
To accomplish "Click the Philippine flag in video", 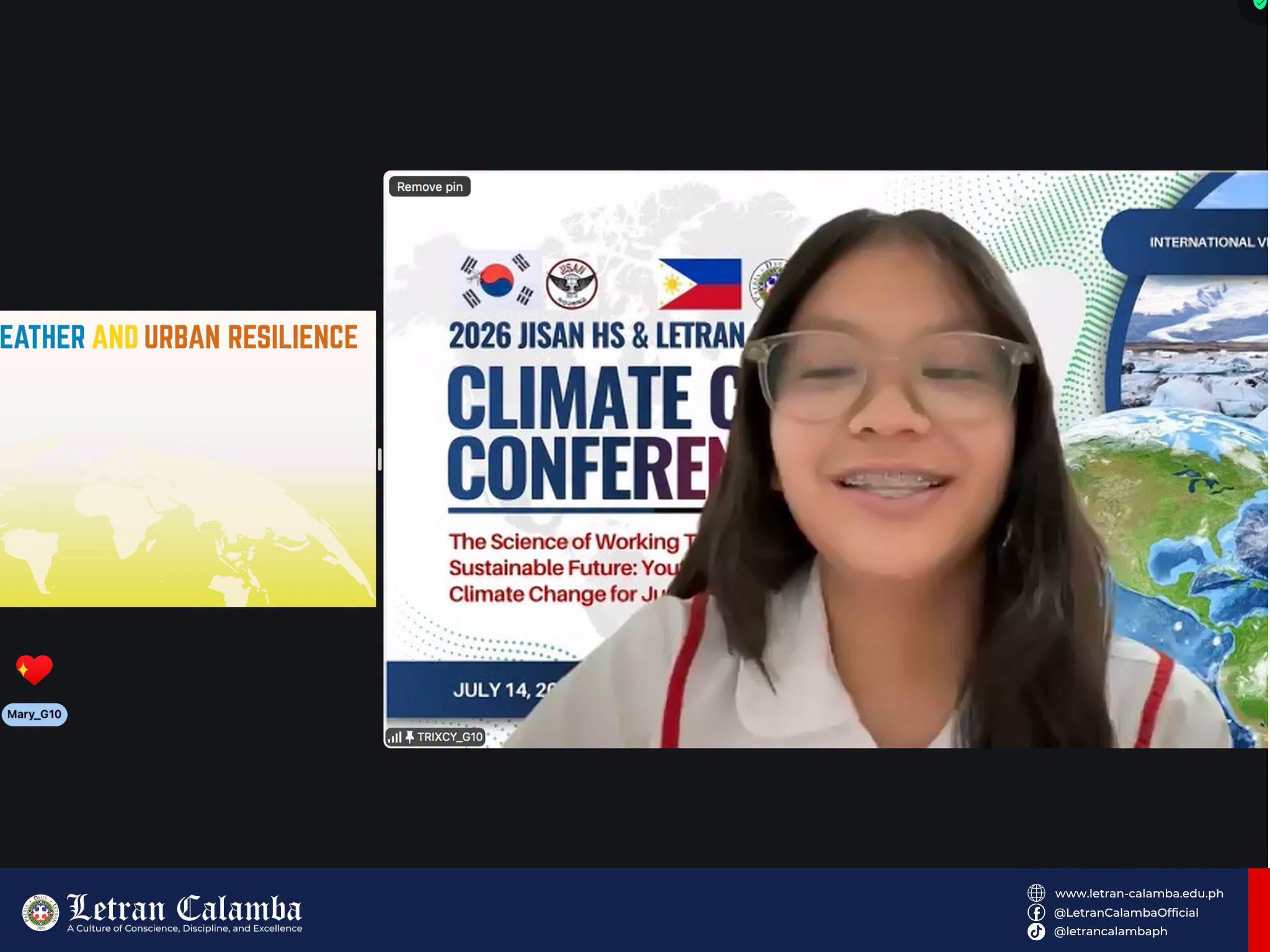I will tap(700, 284).
